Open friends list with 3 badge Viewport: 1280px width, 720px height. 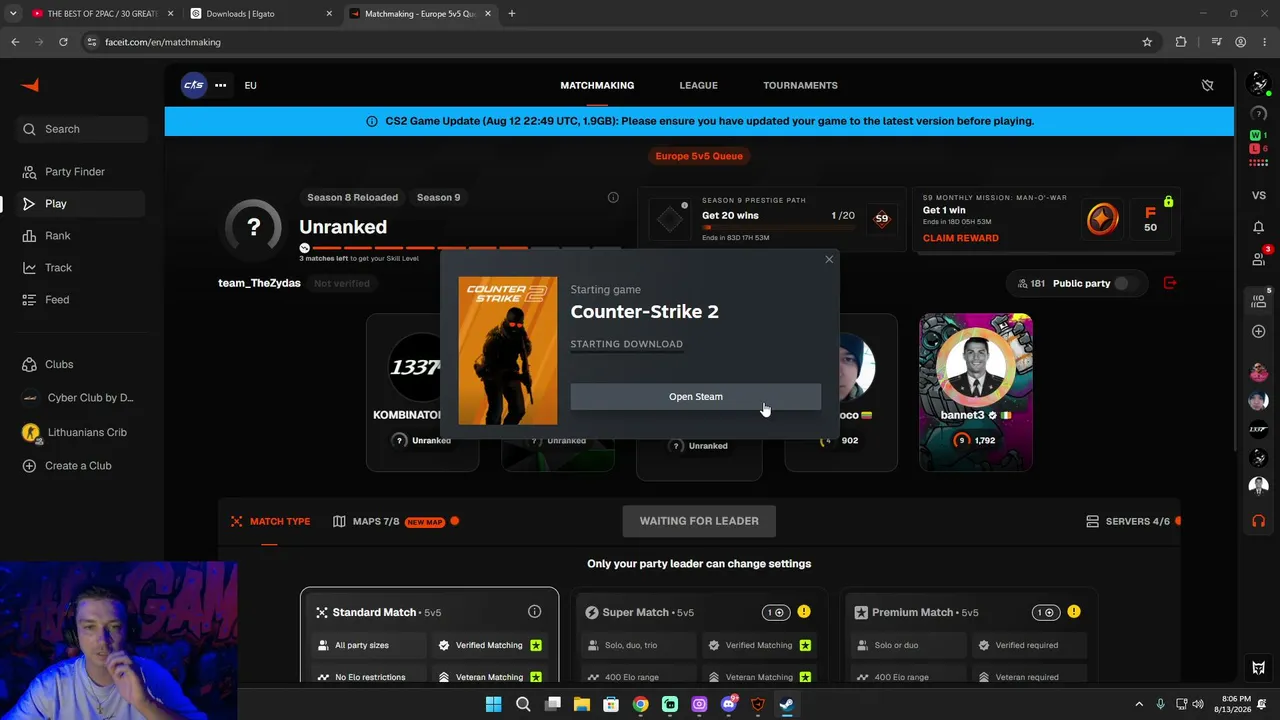[1259, 259]
